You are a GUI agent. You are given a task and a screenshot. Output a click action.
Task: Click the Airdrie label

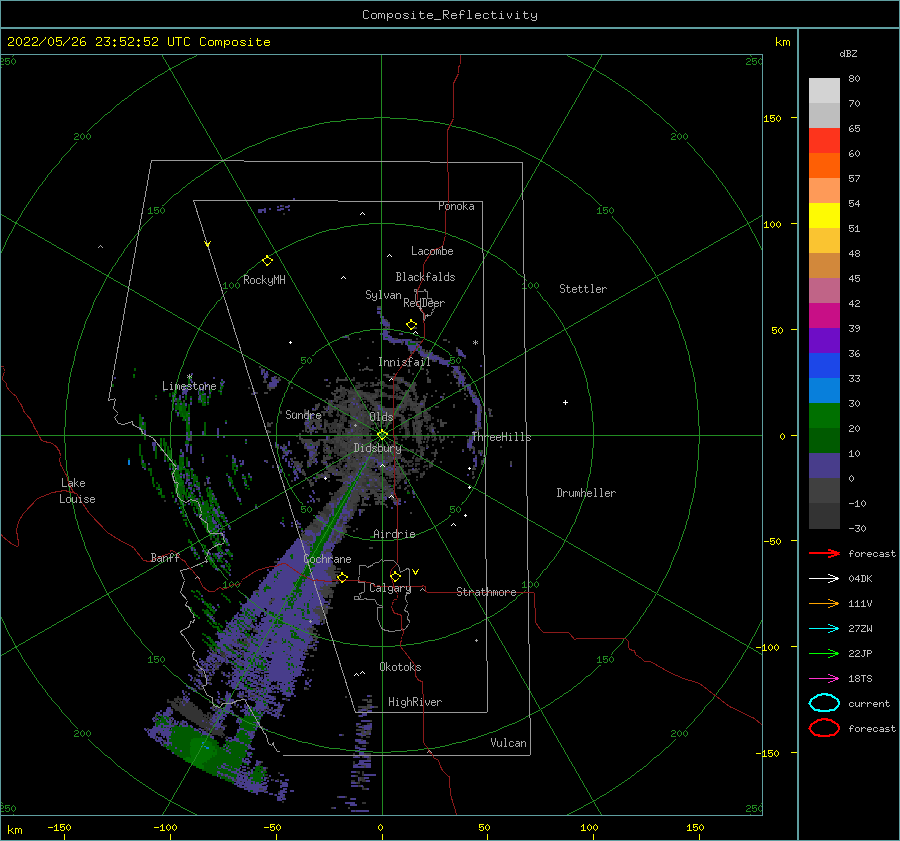(394, 534)
